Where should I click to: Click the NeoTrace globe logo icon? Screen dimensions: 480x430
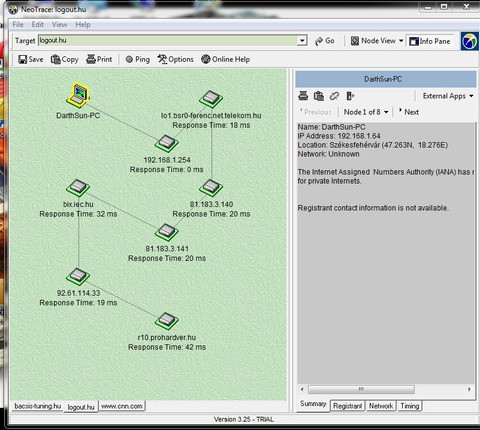point(470,41)
